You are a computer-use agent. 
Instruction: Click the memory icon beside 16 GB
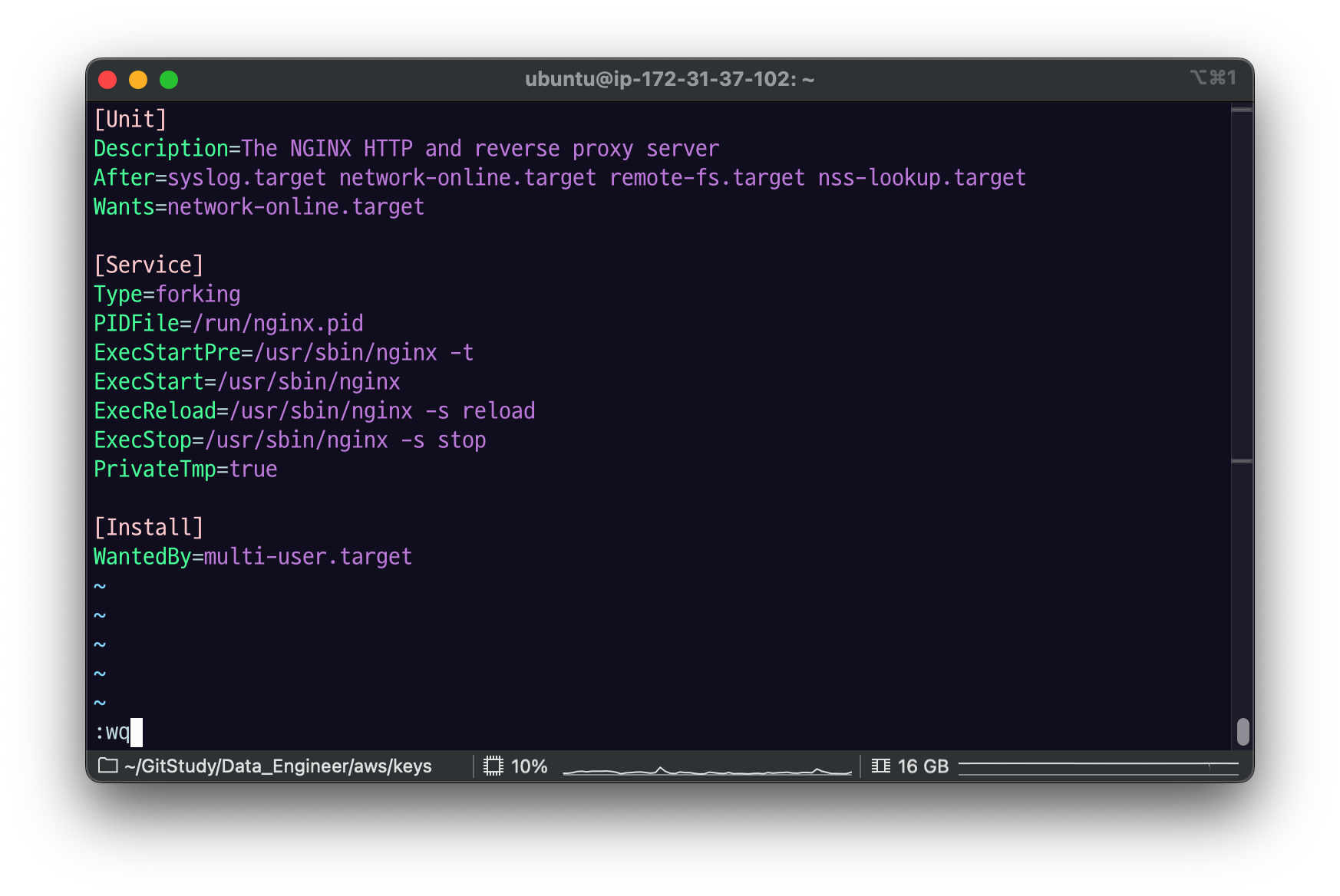point(881,766)
